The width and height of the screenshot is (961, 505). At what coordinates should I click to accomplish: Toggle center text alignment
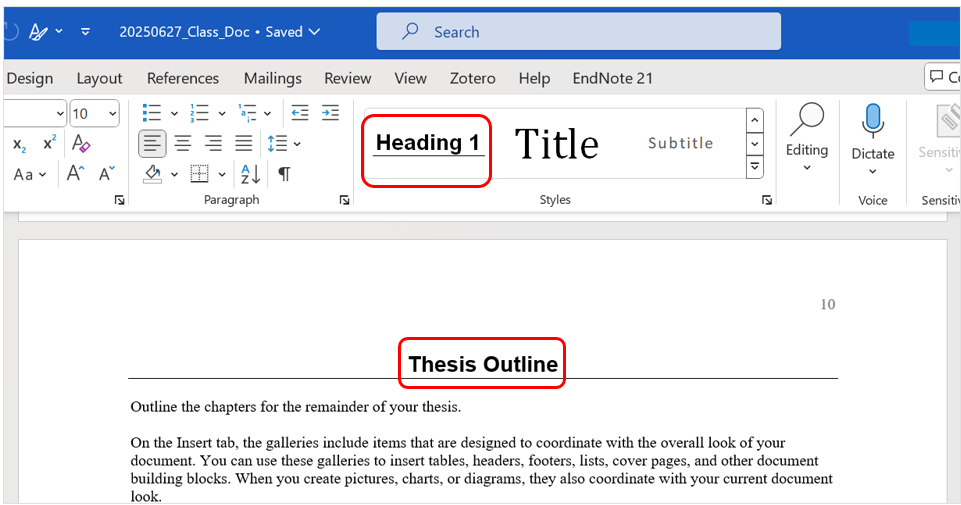tap(182, 143)
